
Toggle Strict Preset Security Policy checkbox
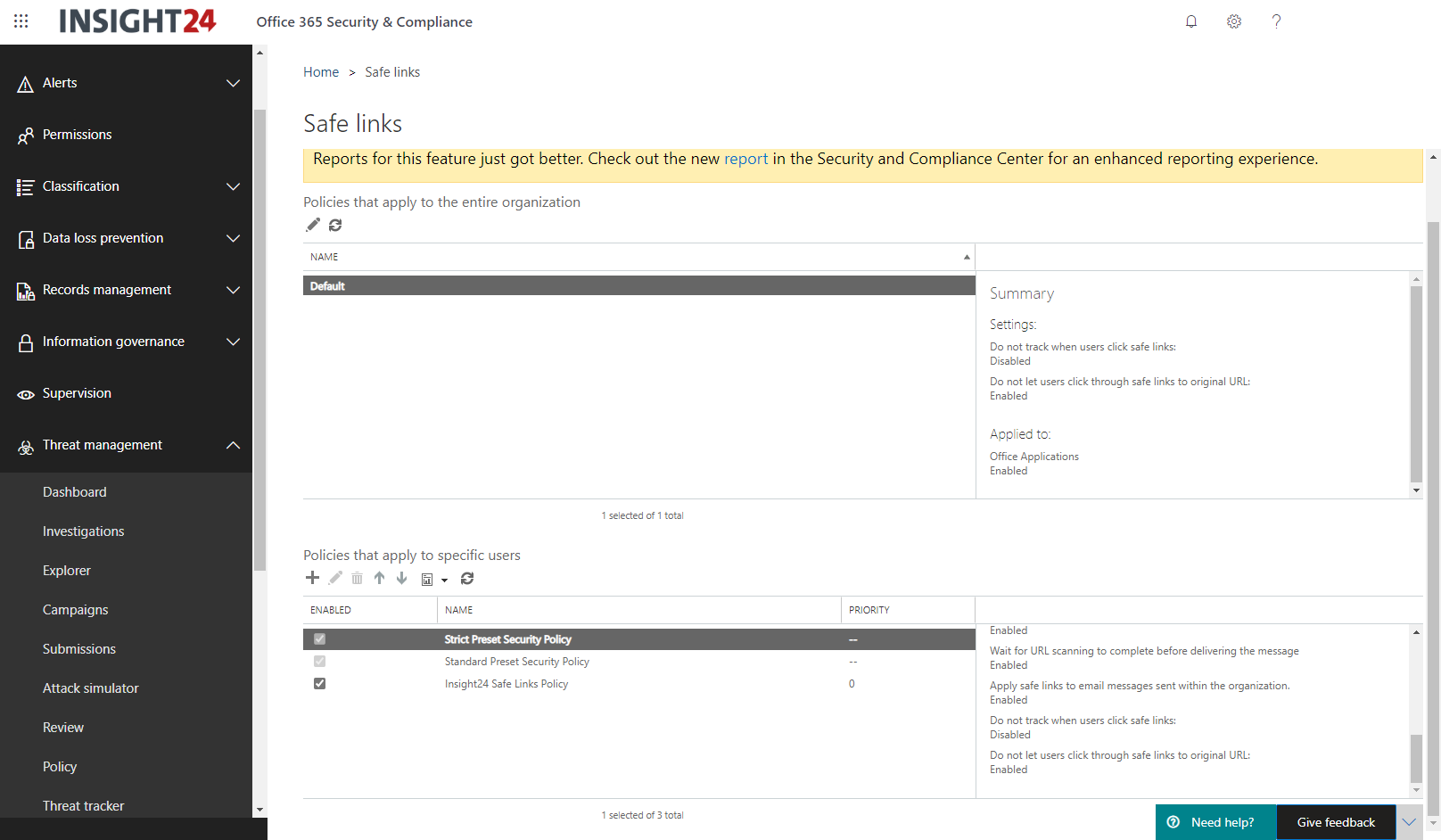click(319, 639)
